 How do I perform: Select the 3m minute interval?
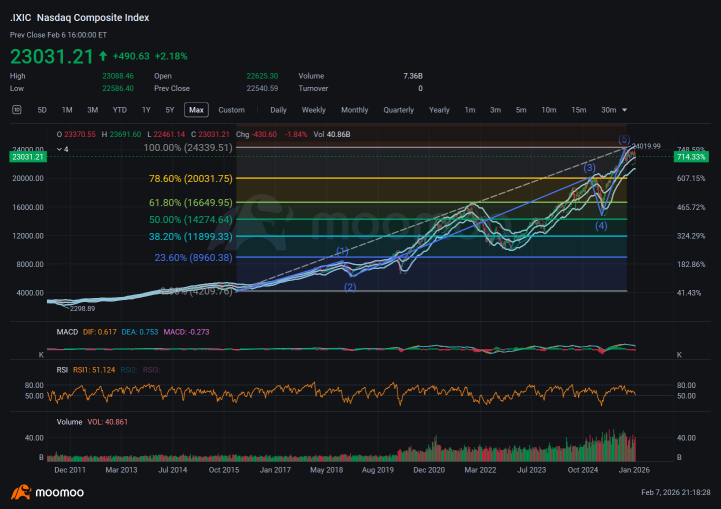pos(495,110)
